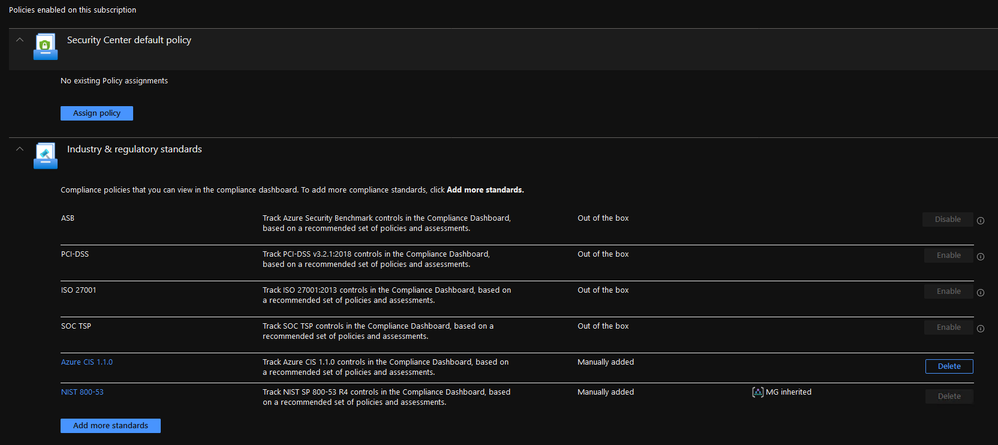
Task: Open the Azure CIS 1.1.0 link
Action: [87, 362]
